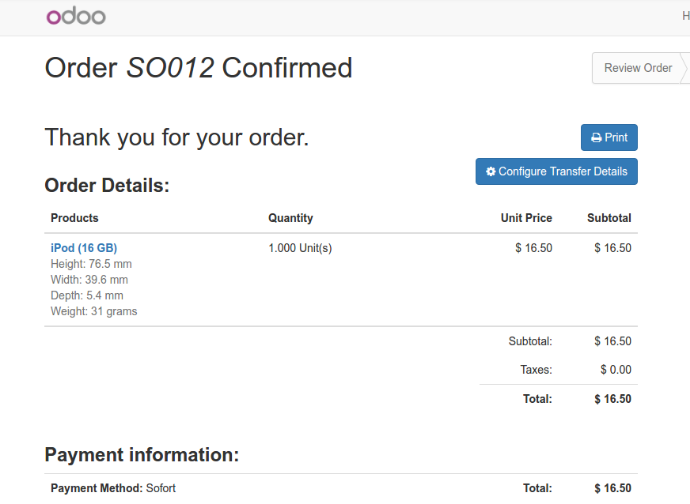Click the Thank you for your order text
This screenshot has width=690, height=504.
(177, 137)
